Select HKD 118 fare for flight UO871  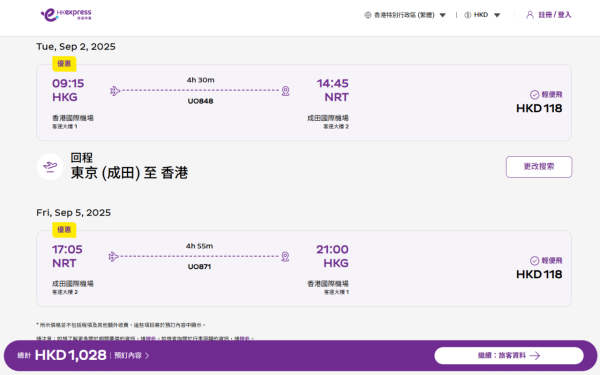539,274
